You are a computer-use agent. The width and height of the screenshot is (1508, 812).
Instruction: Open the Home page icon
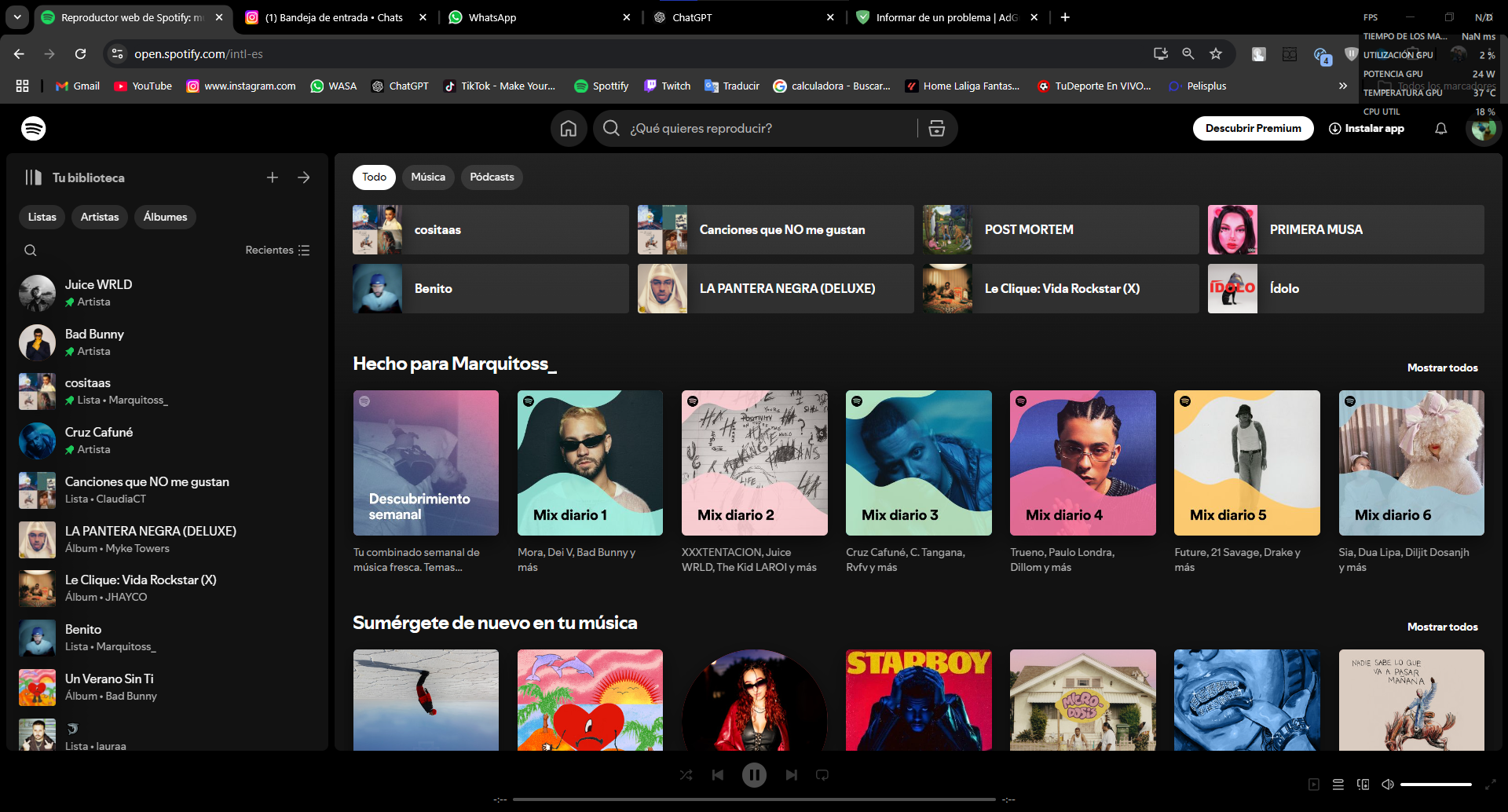(x=569, y=128)
